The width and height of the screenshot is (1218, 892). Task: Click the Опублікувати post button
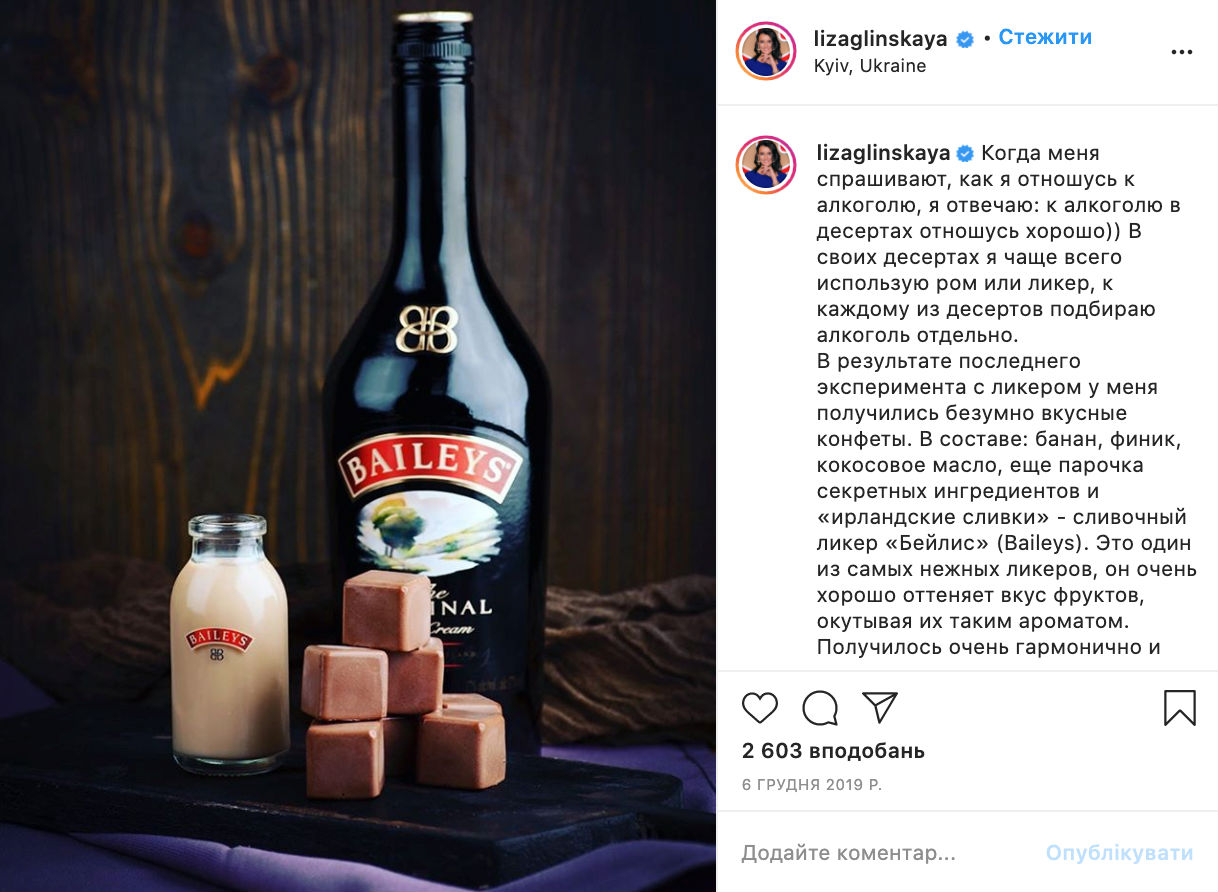click(1119, 854)
